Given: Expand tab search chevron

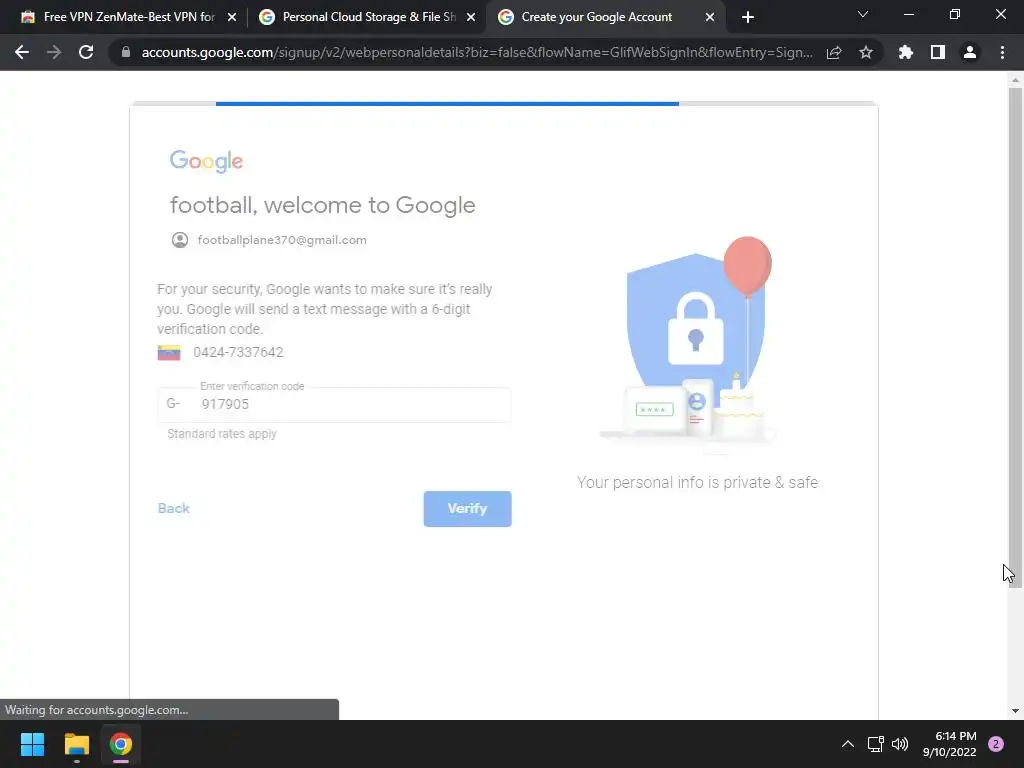Looking at the screenshot, I should (863, 14).
